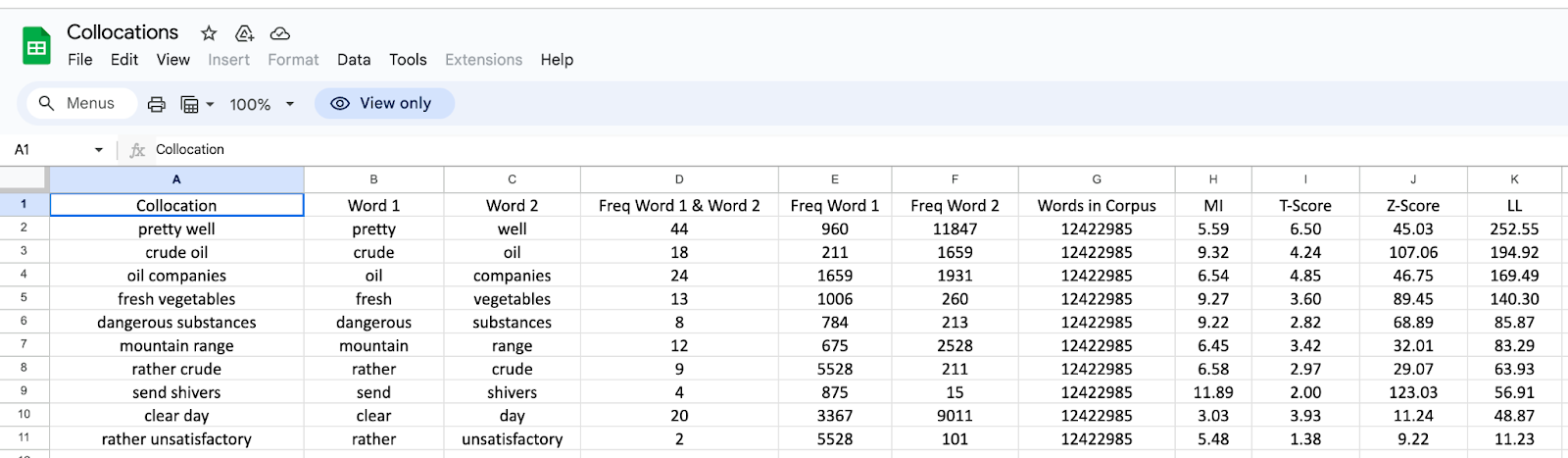Open the Help menu
Screen dimensions: 1568x458
click(x=557, y=60)
